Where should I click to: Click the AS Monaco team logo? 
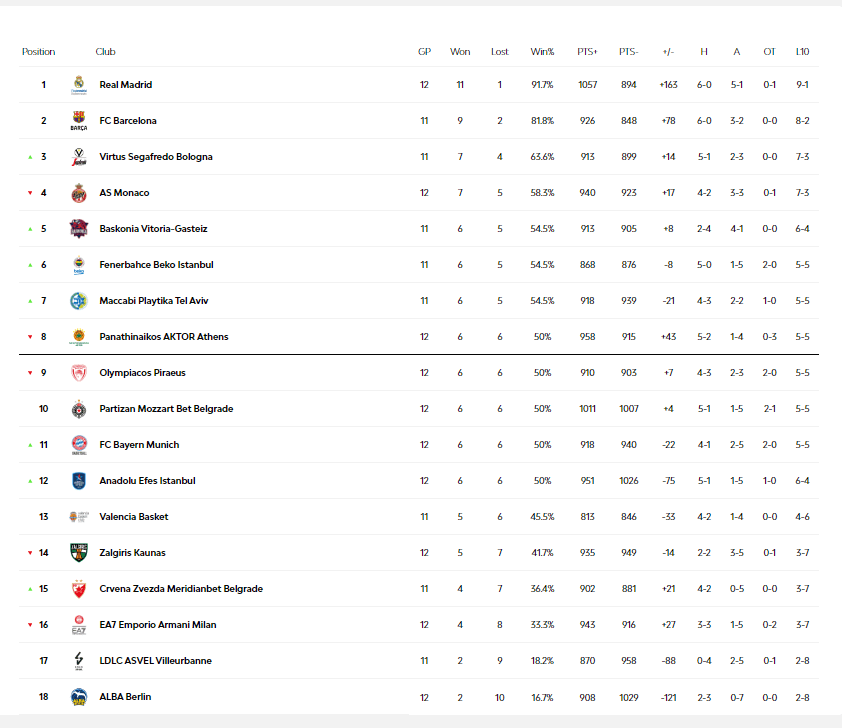pyautogui.click(x=79, y=193)
